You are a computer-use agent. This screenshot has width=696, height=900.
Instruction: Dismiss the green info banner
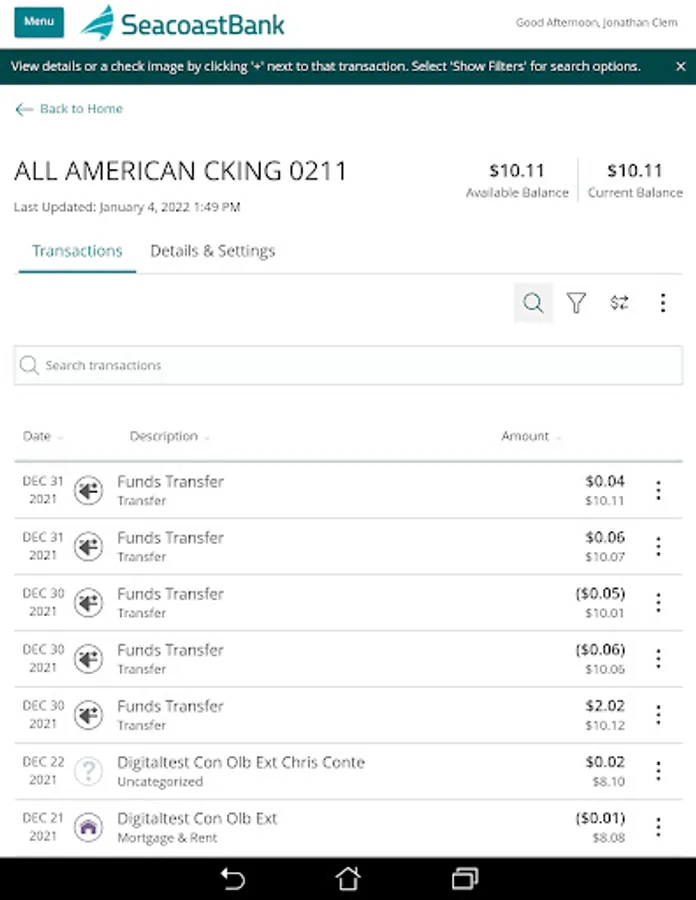(x=679, y=67)
